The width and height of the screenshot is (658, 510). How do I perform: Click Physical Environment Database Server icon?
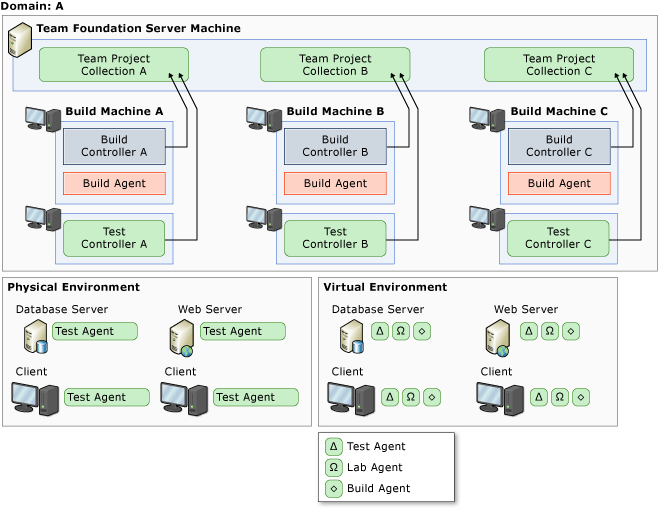coord(35,336)
